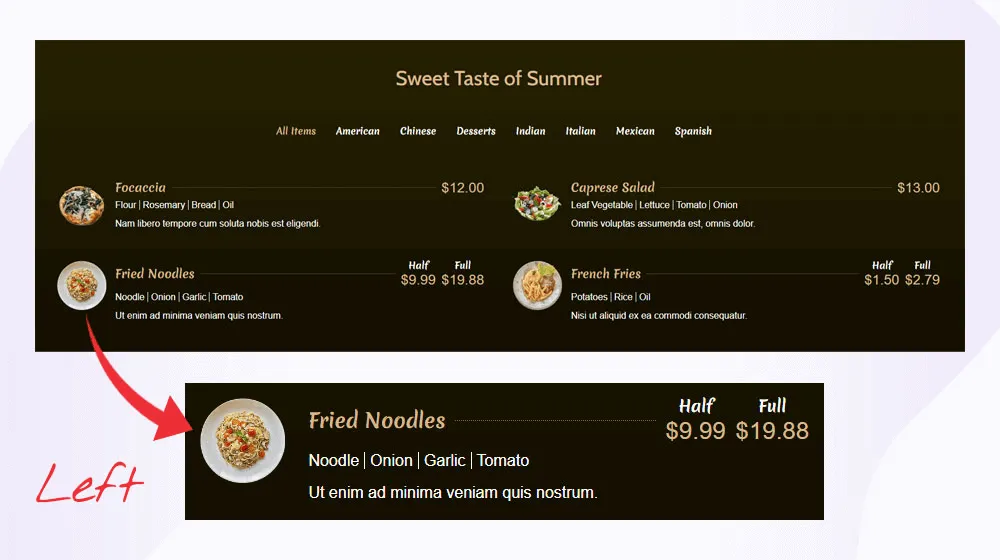
Task: Click the enlarged Fried Noodles plate image
Action: pyautogui.click(x=243, y=441)
